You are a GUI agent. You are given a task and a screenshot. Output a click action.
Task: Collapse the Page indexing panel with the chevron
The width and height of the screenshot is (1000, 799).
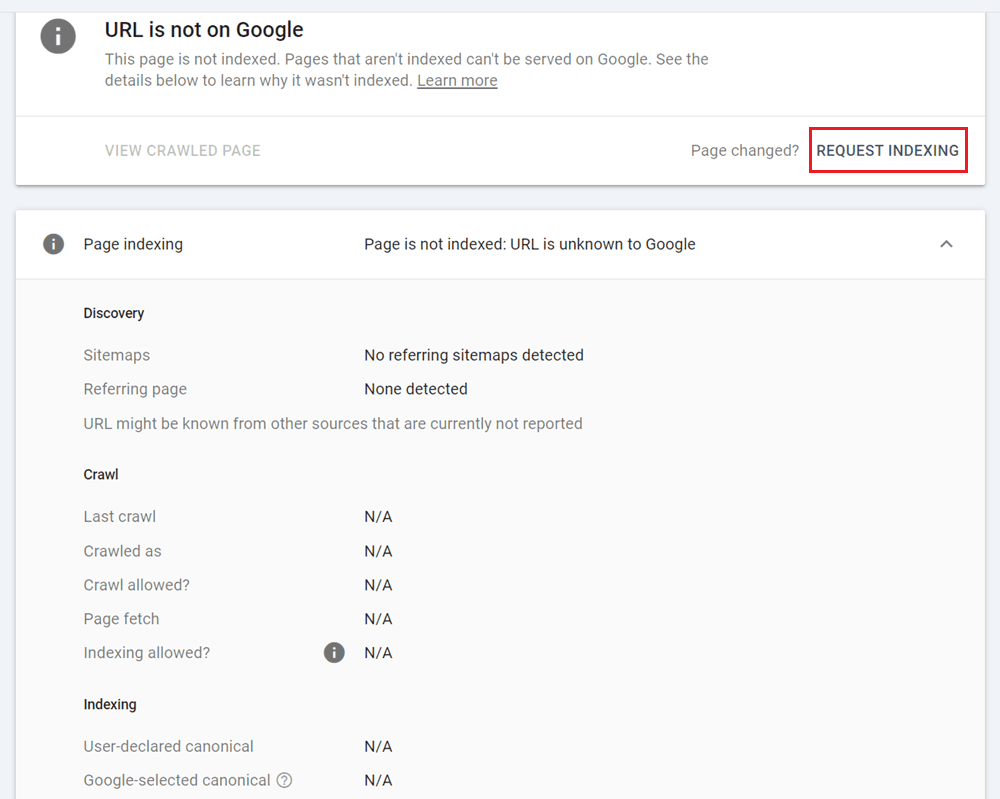click(x=946, y=243)
